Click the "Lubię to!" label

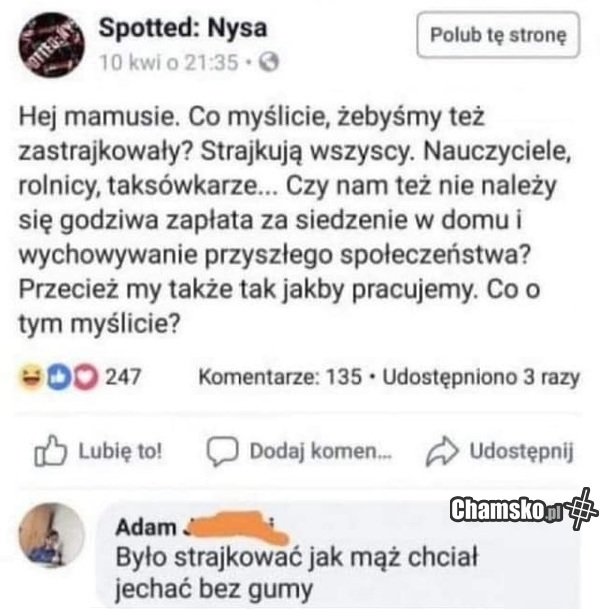118,452
